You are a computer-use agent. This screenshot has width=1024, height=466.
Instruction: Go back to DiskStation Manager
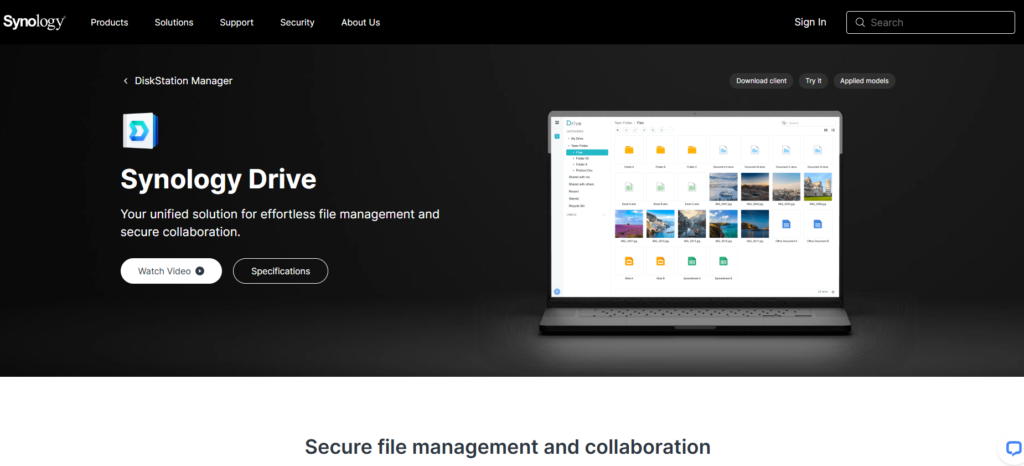point(184,81)
